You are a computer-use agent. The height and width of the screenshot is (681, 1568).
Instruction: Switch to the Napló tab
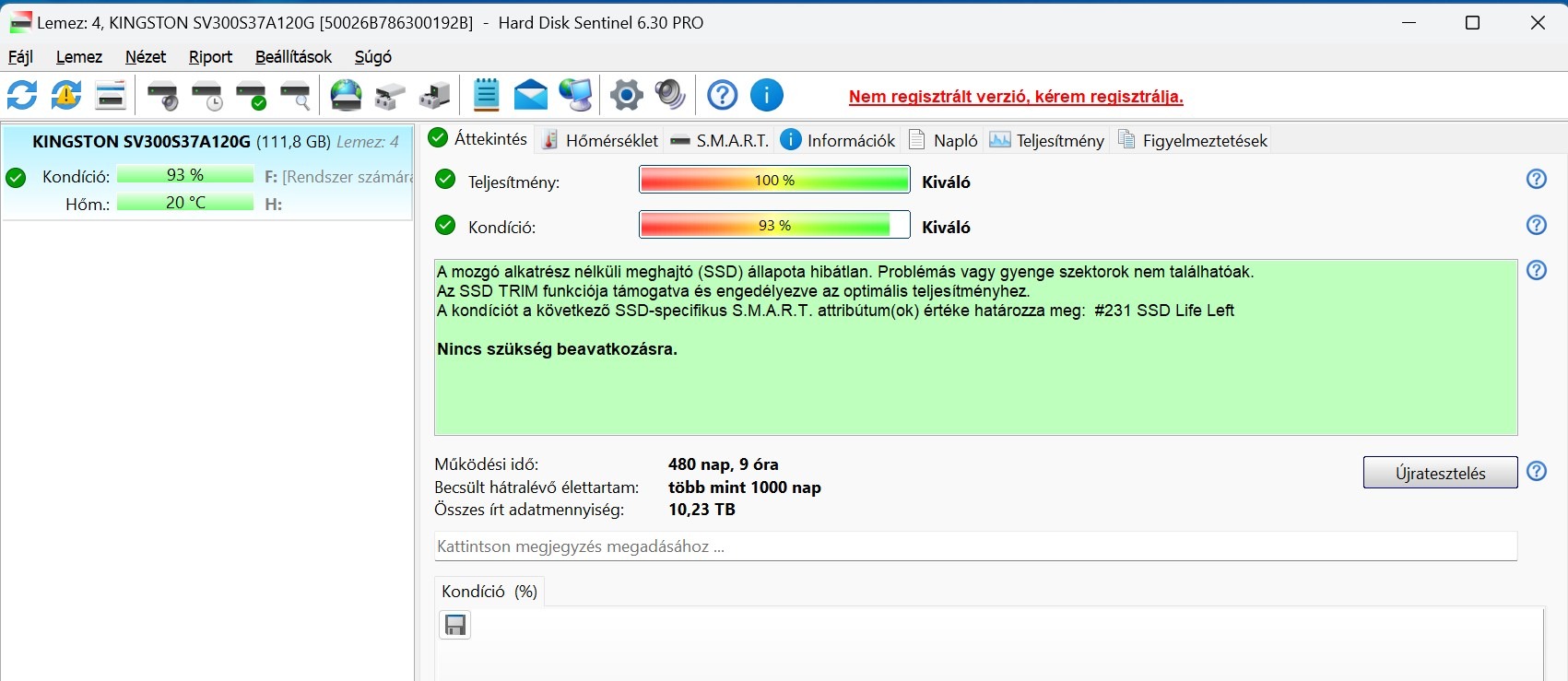pos(943,140)
